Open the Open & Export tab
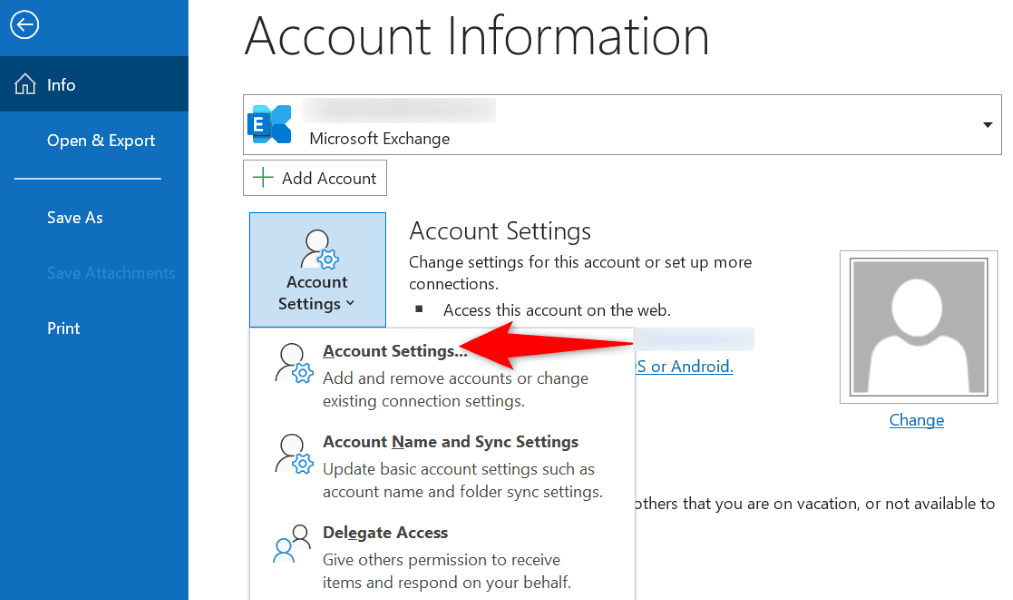 (x=101, y=140)
